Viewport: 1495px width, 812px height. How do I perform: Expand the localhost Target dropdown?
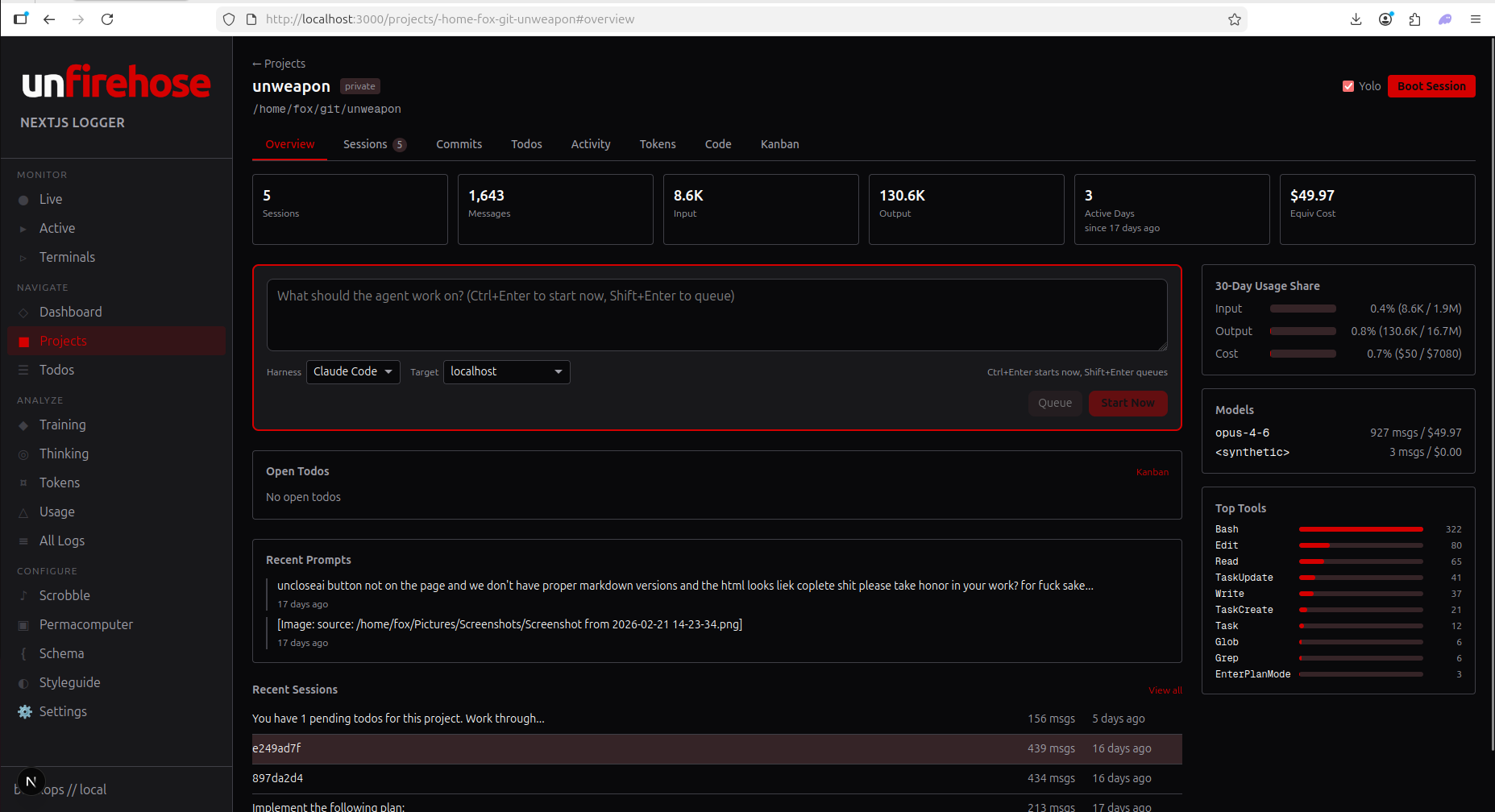pyautogui.click(x=506, y=371)
